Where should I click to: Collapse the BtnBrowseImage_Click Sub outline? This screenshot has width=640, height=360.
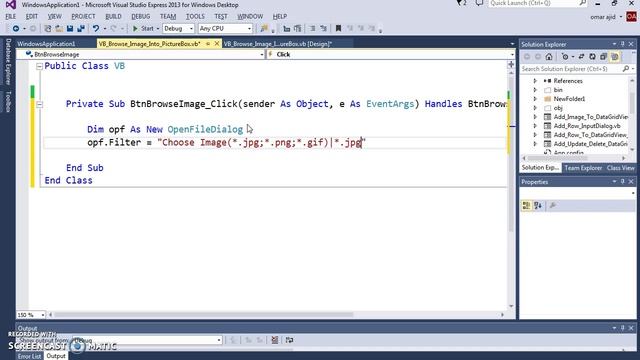pyautogui.click(x=39, y=104)
